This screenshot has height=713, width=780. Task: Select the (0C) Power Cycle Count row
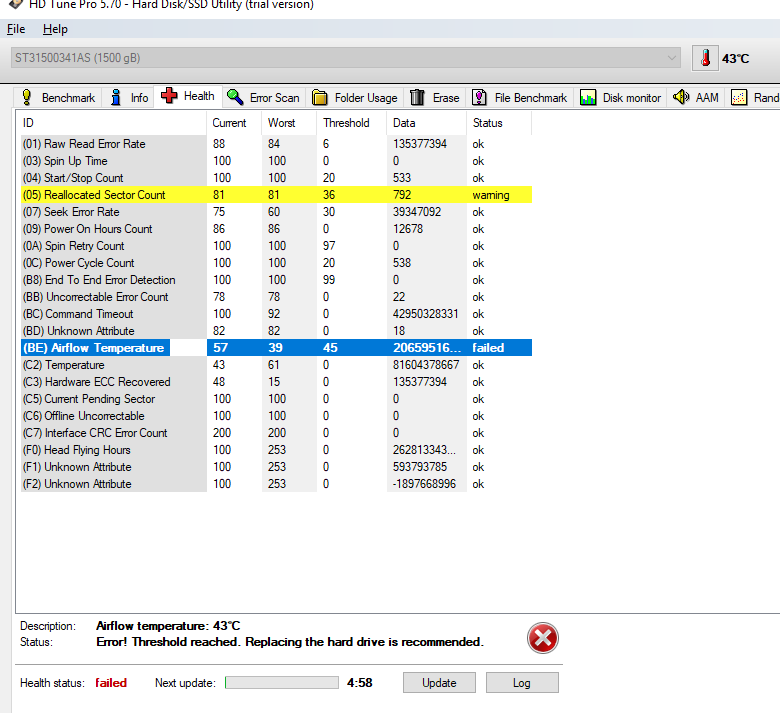(x=277, y=263)
